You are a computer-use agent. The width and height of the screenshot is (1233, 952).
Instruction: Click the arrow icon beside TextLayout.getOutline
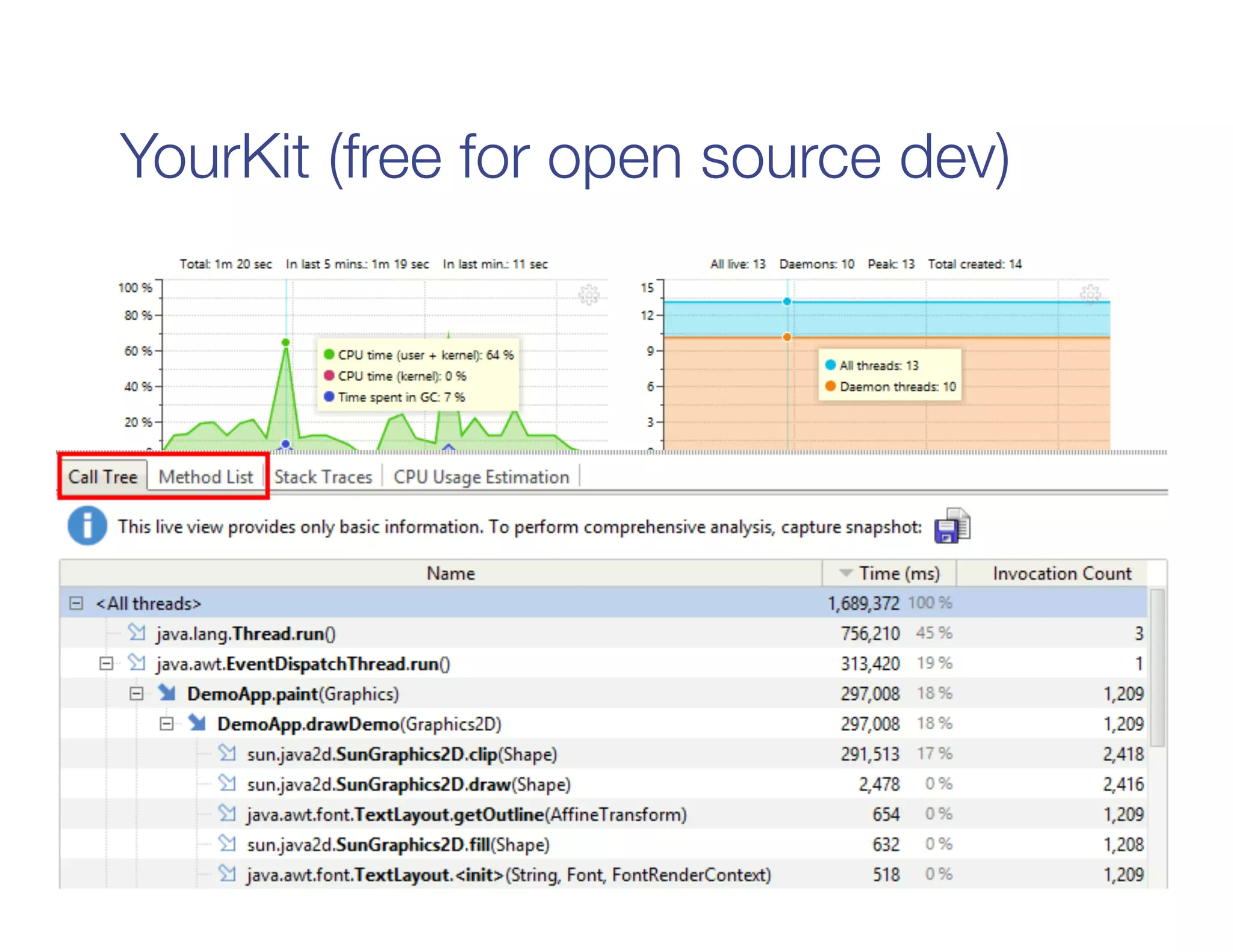pos(227,812)
